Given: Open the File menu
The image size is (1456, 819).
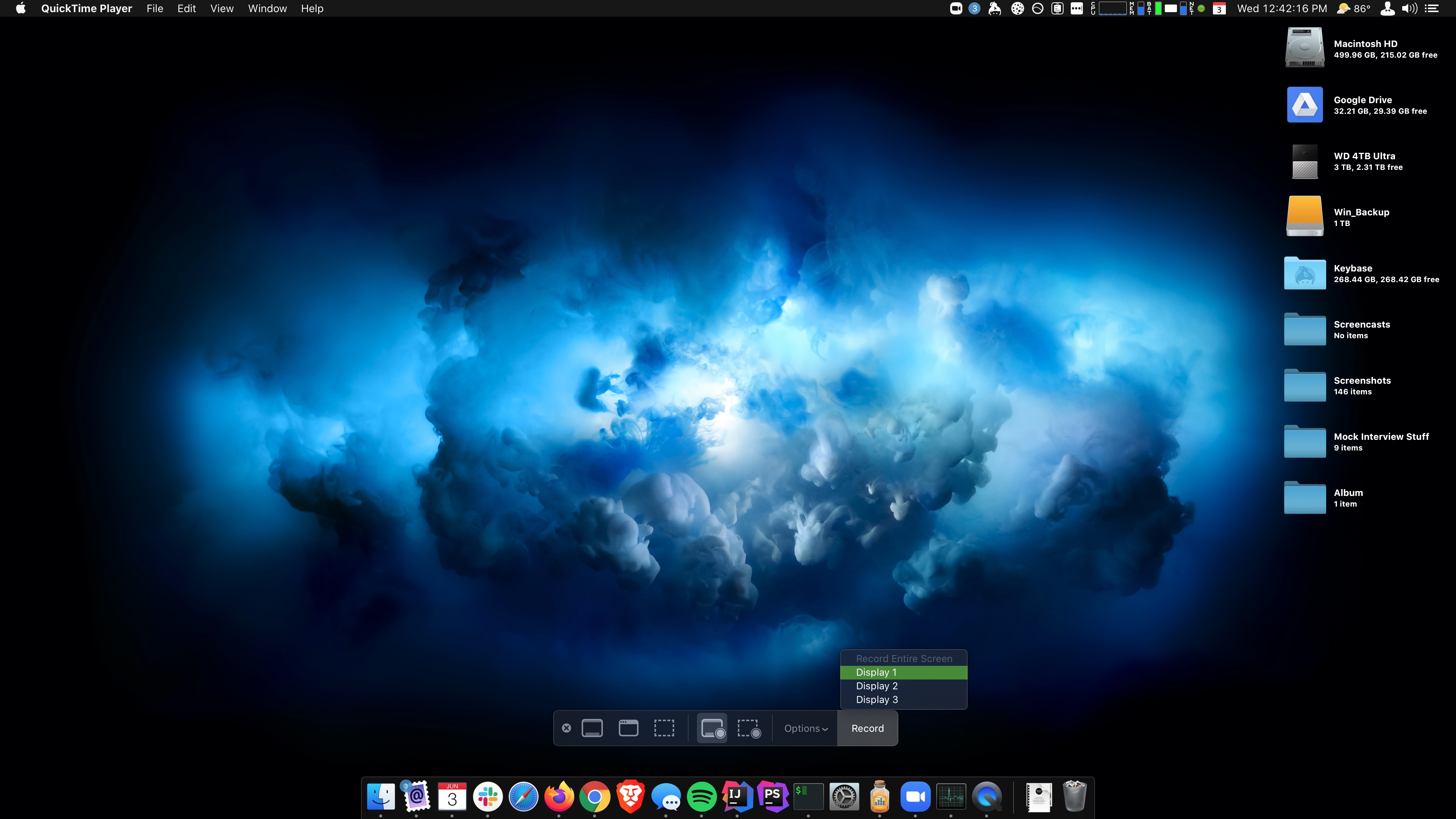Looking at the screenshot, I should point(154,8).
